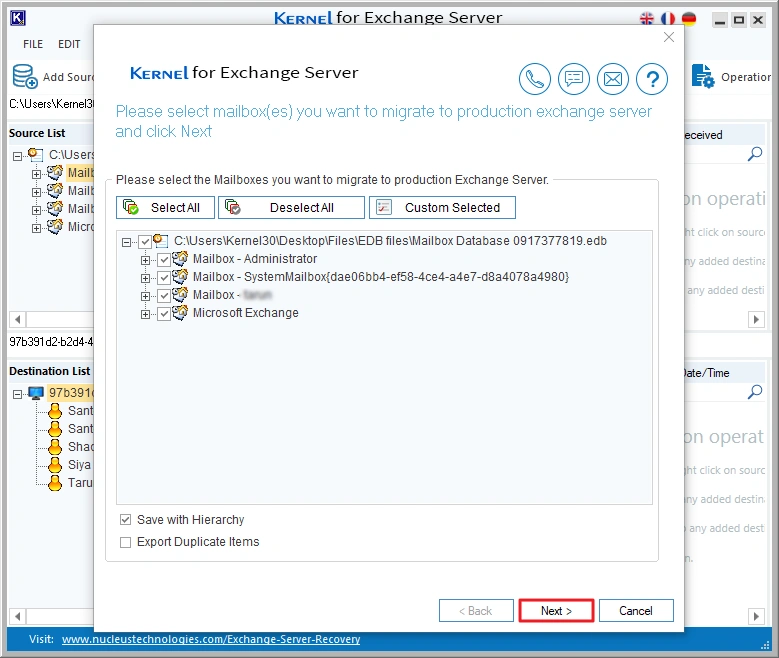779x658 pixels.
Task: Click the Select All checkmark icon
Action: (131, 207)
